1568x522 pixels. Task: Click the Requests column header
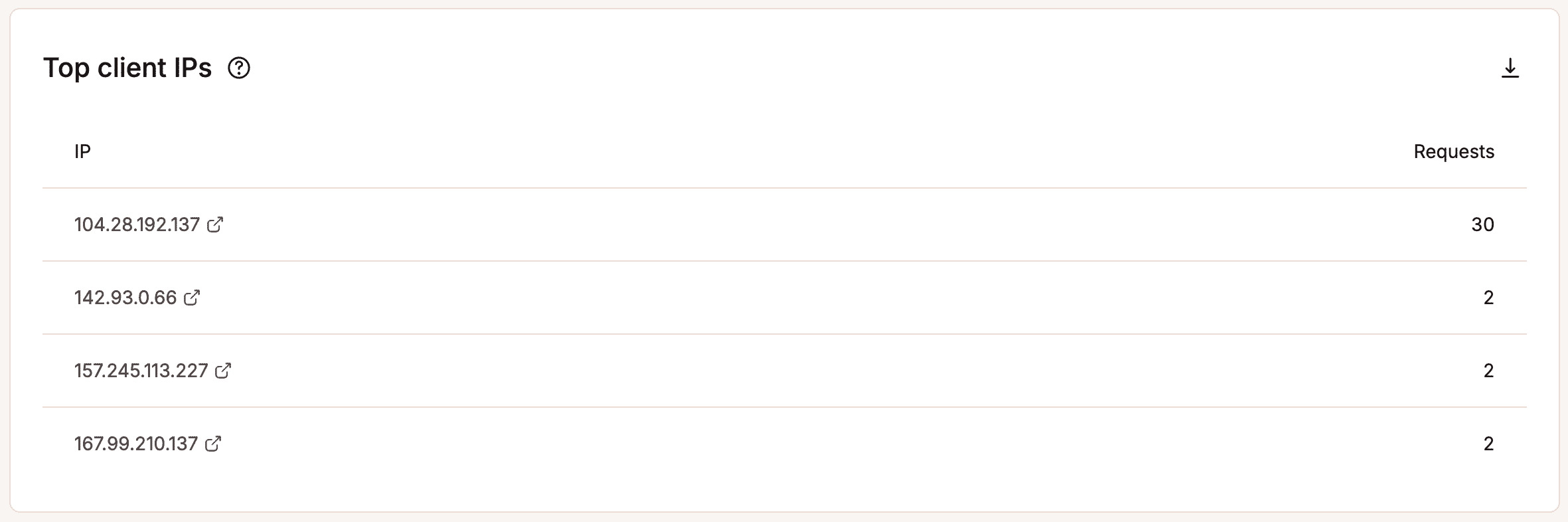(x=1454, y=151)
